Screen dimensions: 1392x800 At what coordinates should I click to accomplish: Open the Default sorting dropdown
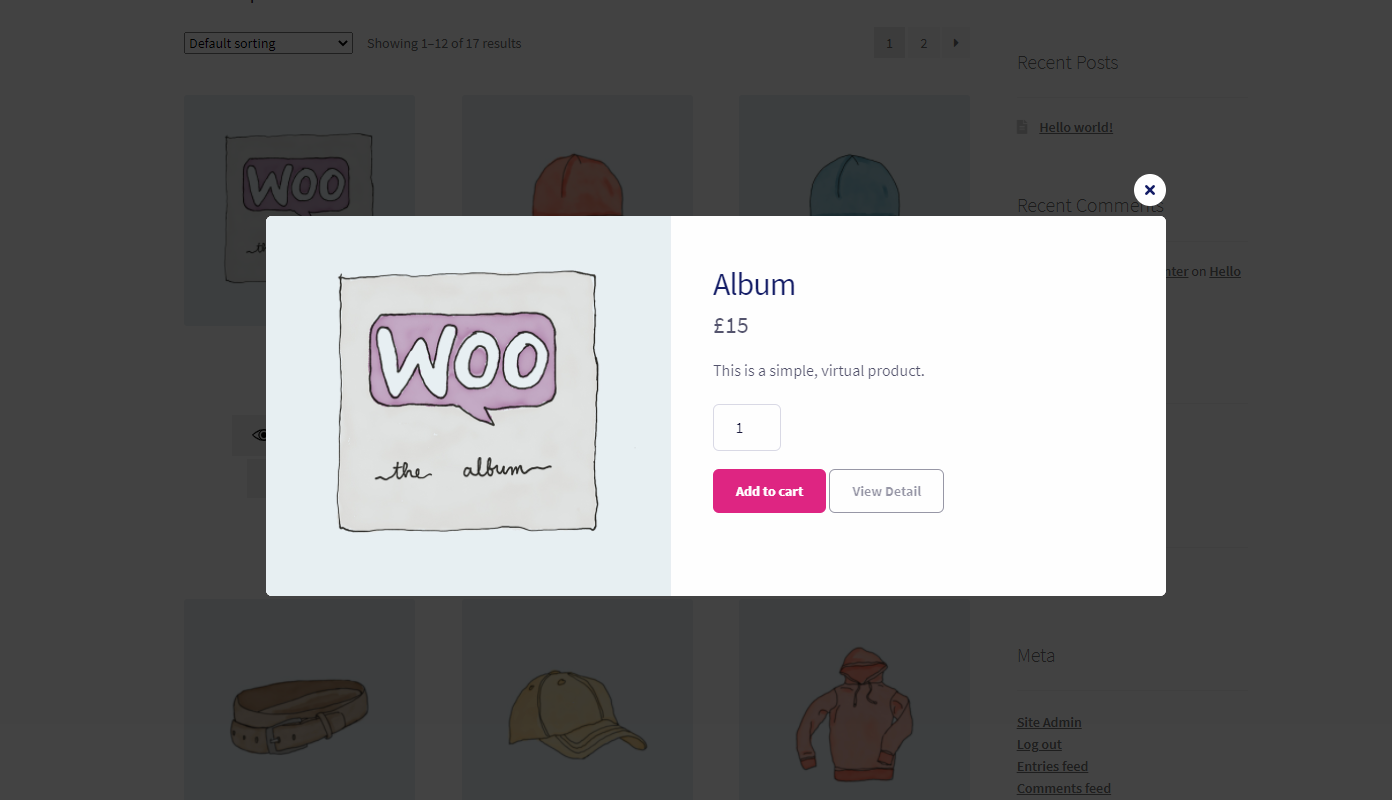(x=268, y=43)
